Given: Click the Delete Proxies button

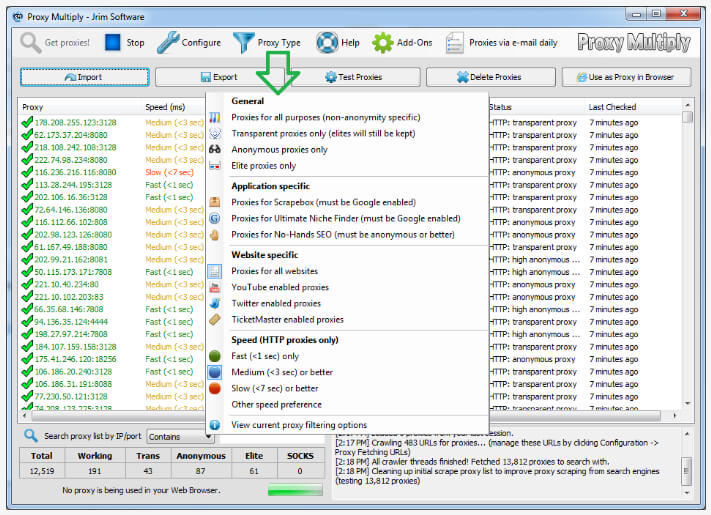Looking at the screenshot, I should [491, 77].
